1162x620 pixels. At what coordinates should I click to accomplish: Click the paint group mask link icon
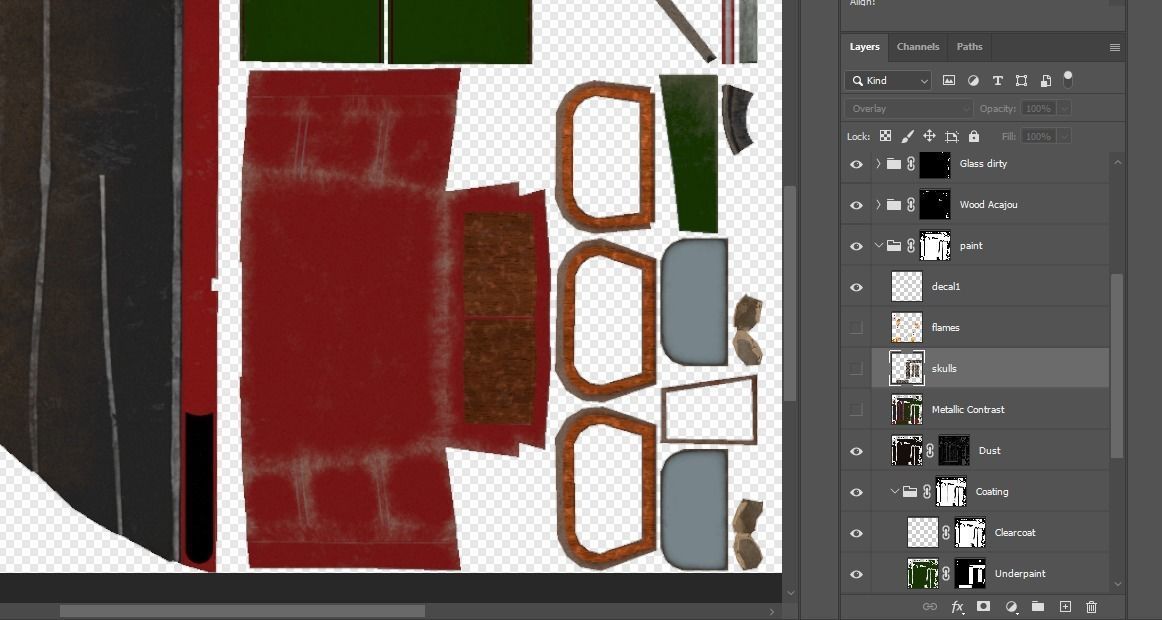911,246
